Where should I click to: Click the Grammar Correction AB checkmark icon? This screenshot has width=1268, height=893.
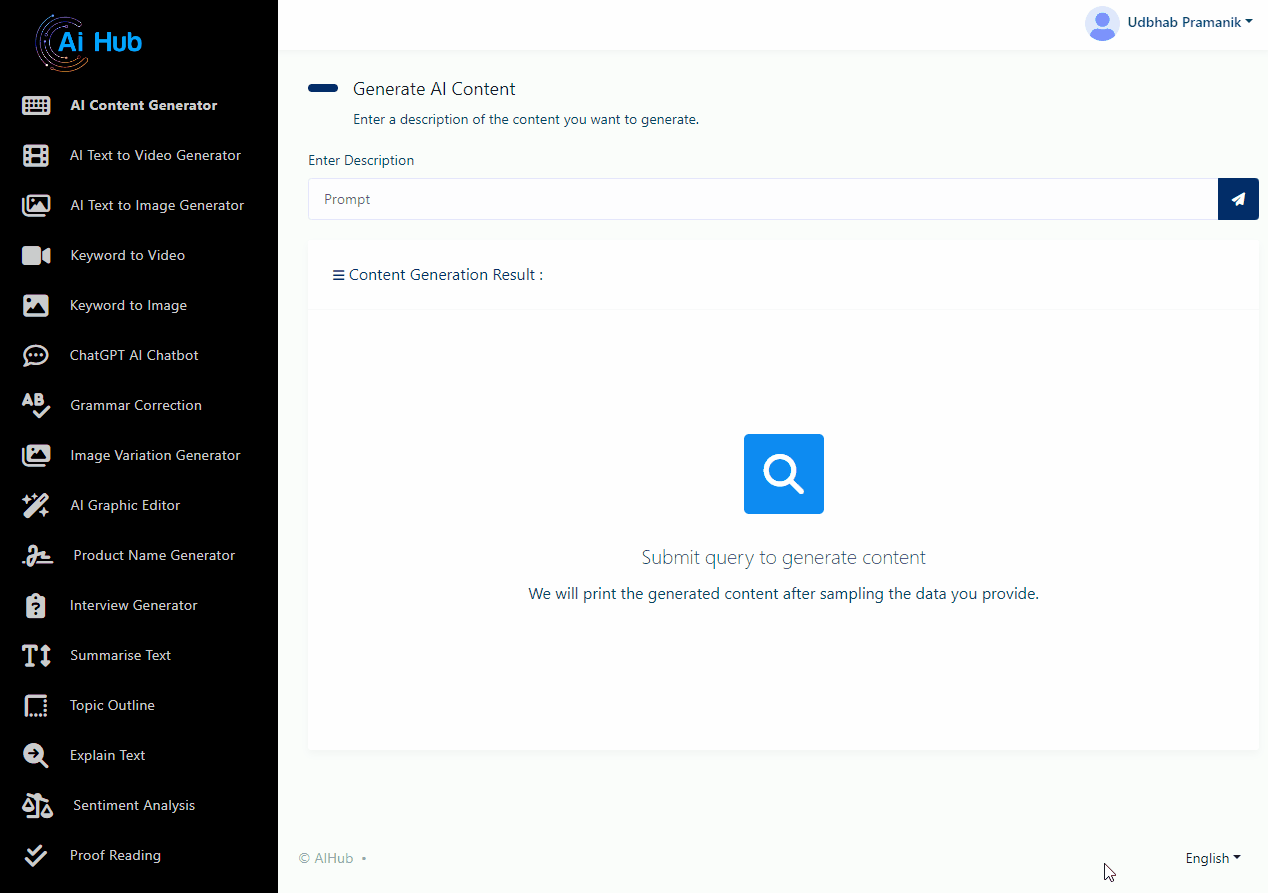click(x=36, y=405)
